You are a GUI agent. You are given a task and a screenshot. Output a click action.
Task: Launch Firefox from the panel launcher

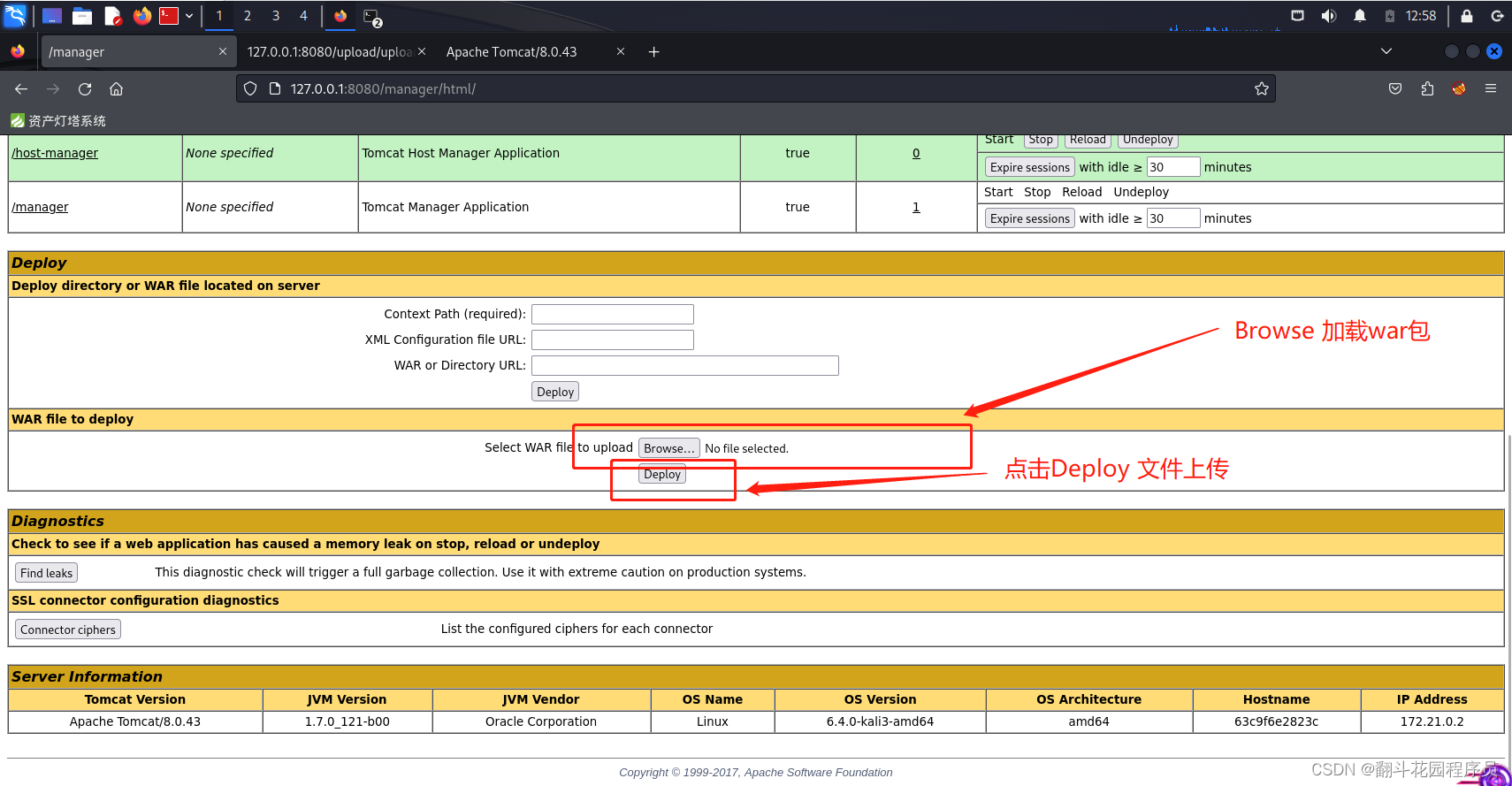[x=141, y=16]
